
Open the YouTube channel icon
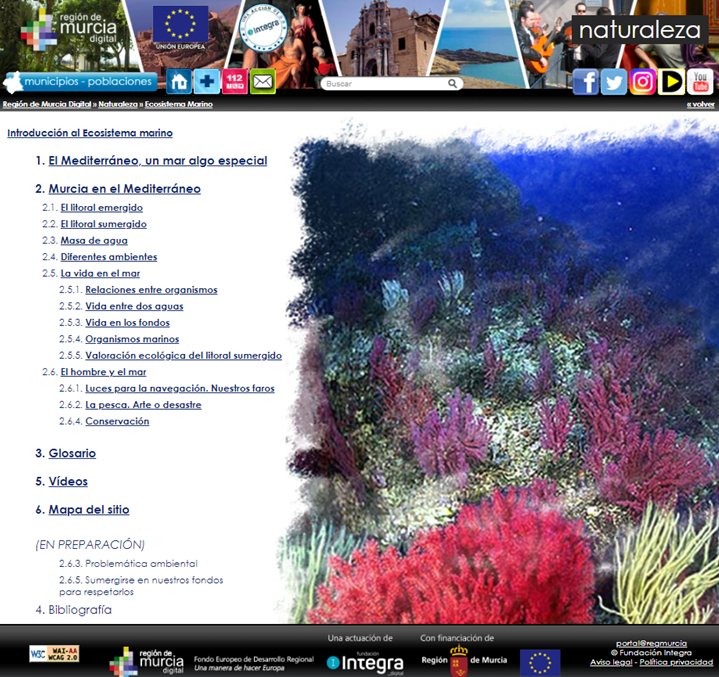[700, 82]
